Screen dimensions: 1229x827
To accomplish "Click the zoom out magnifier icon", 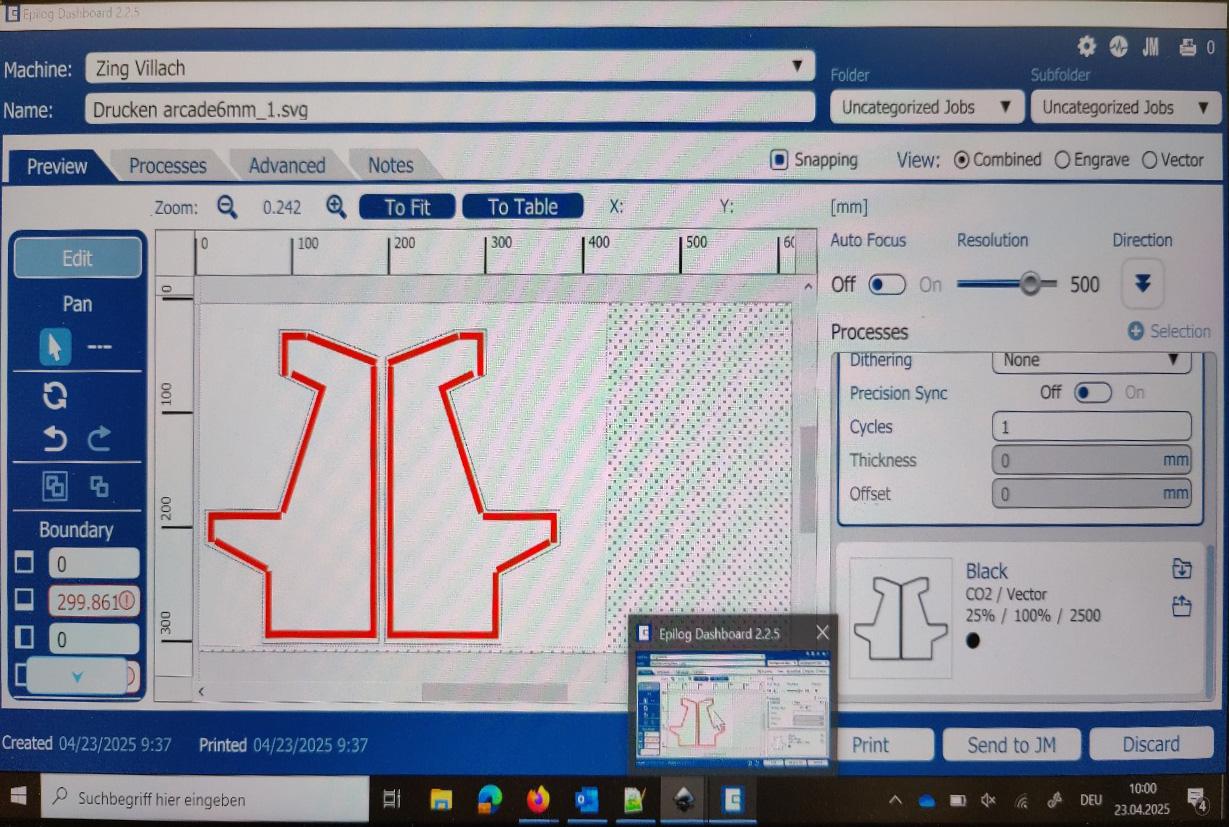I will [x=227, y=207].
